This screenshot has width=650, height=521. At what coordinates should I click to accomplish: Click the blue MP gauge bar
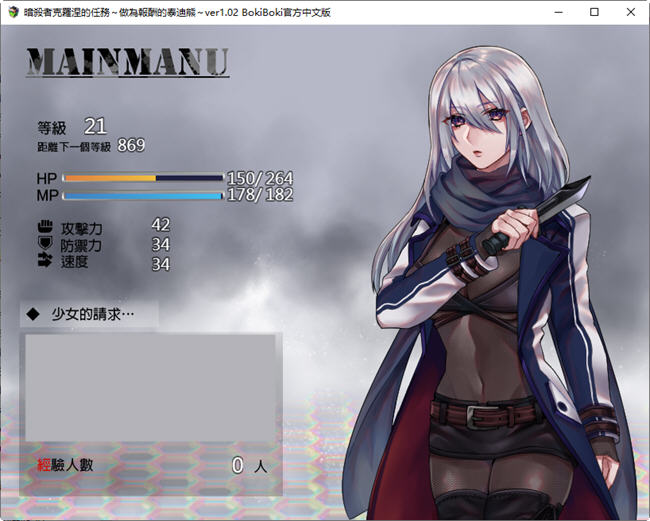coord(143,195)
